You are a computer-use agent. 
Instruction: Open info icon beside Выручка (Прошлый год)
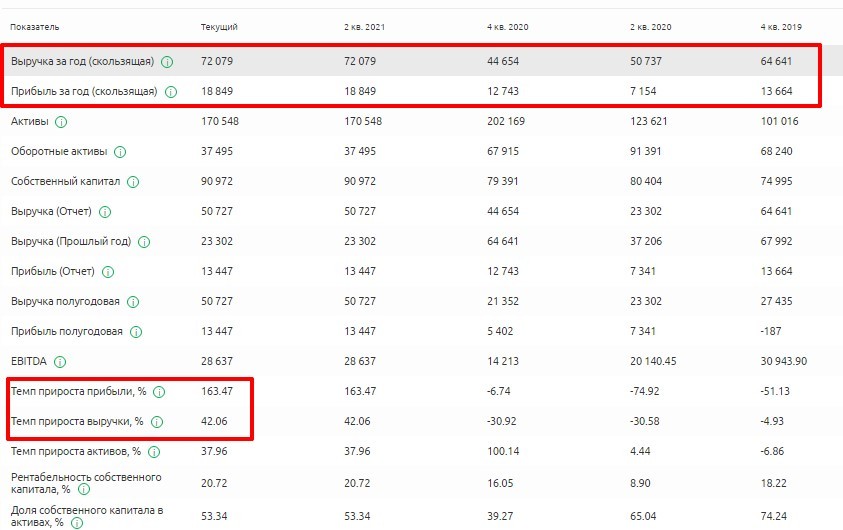143,242
